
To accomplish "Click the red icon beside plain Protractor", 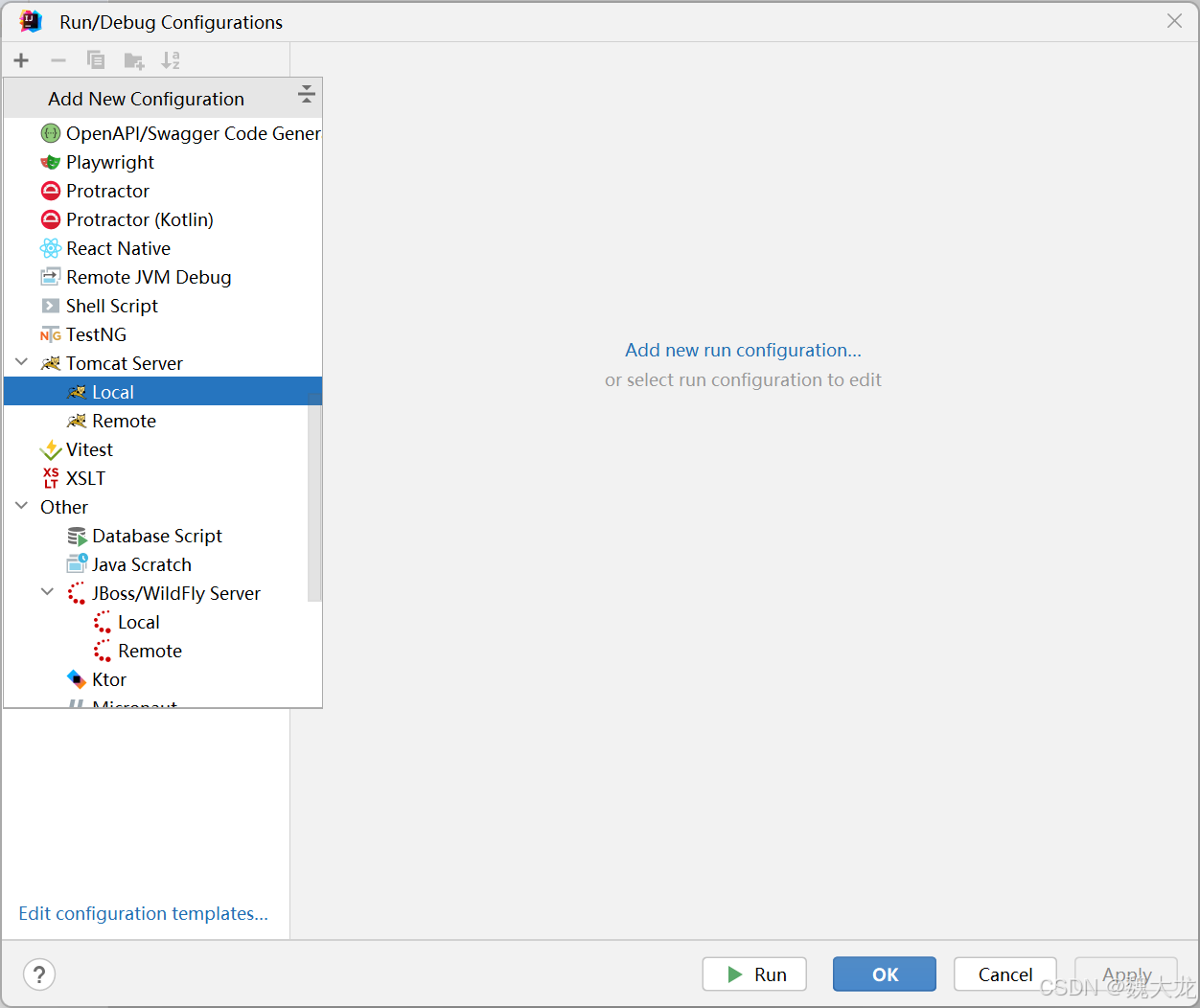I will click(x=51, y=191).
